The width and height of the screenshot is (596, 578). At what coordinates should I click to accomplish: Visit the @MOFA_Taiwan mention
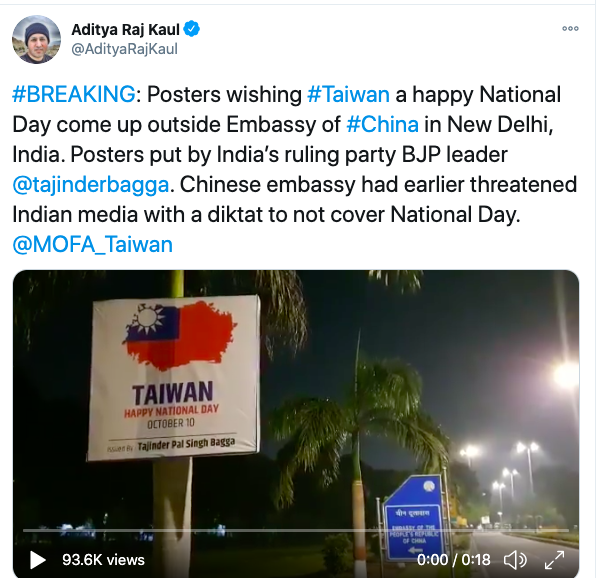[x=92, y=244]
